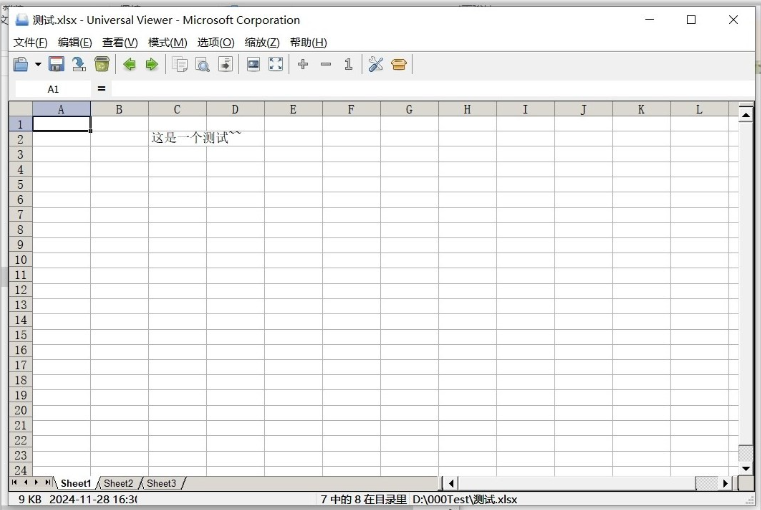Toggle full screen with the expand arrows icon
Viewport: 761px width, 510px height.
pos(276,64)
